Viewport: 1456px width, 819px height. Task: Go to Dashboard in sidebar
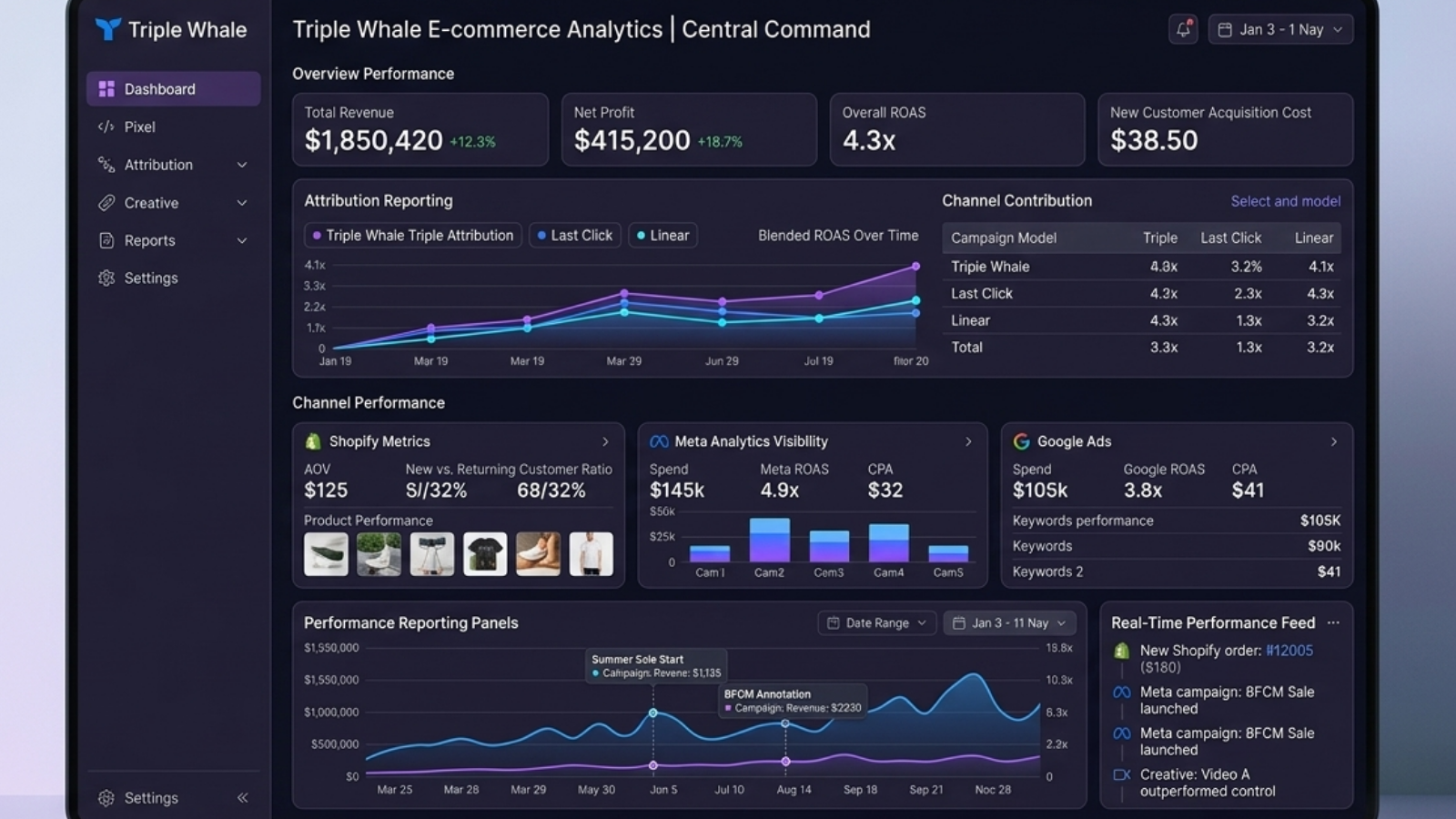tap(174, 88)
